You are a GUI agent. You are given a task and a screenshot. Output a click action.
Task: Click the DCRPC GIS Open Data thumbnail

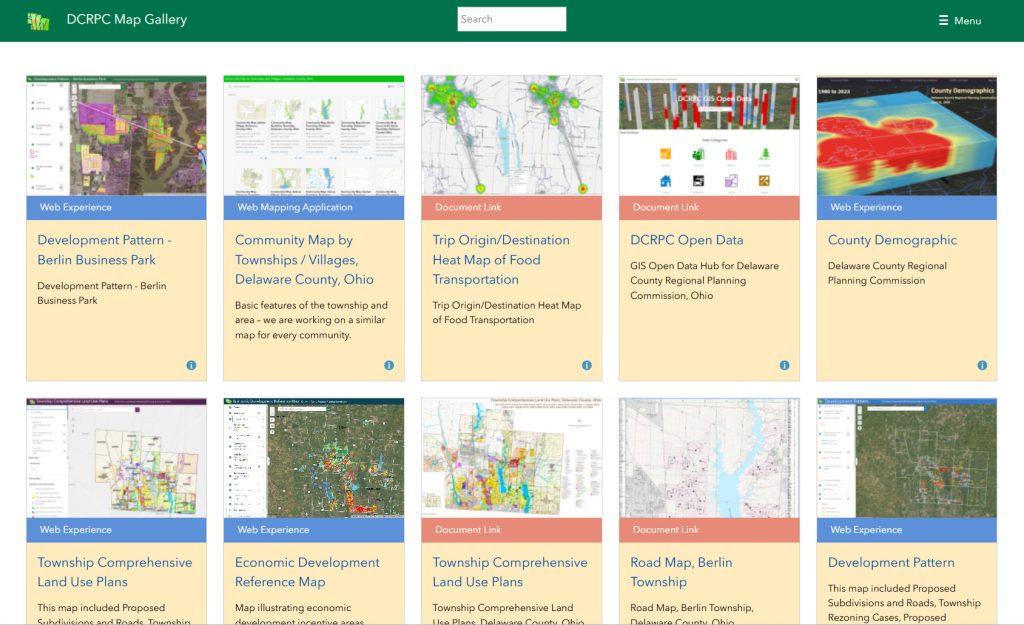tap(709, 135)
